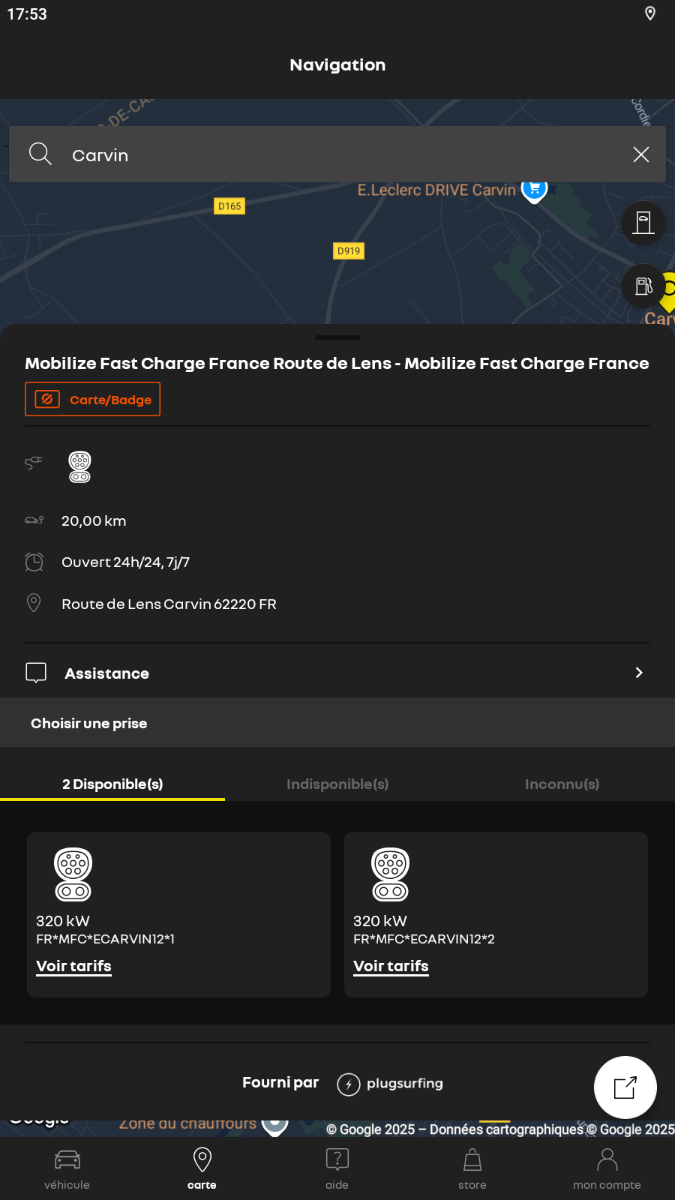
Task: Go to the aide section
Action: point(337,1169)
